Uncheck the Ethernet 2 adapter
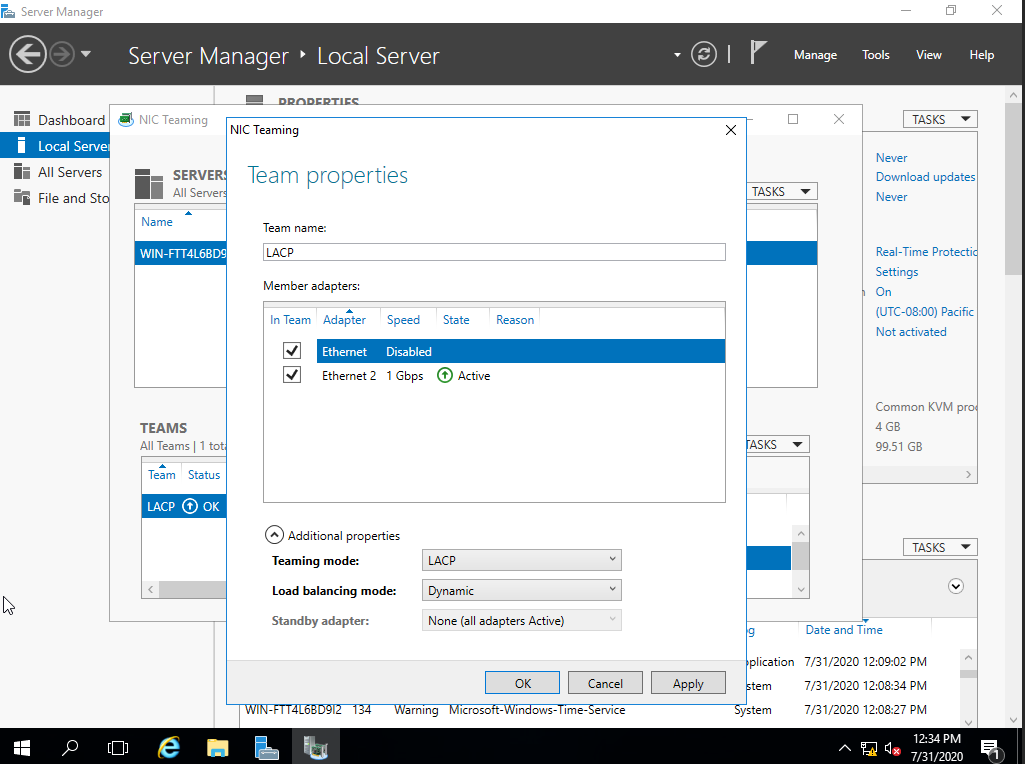This screenshot has width=1025, height=764. click(x=292, y=375)
